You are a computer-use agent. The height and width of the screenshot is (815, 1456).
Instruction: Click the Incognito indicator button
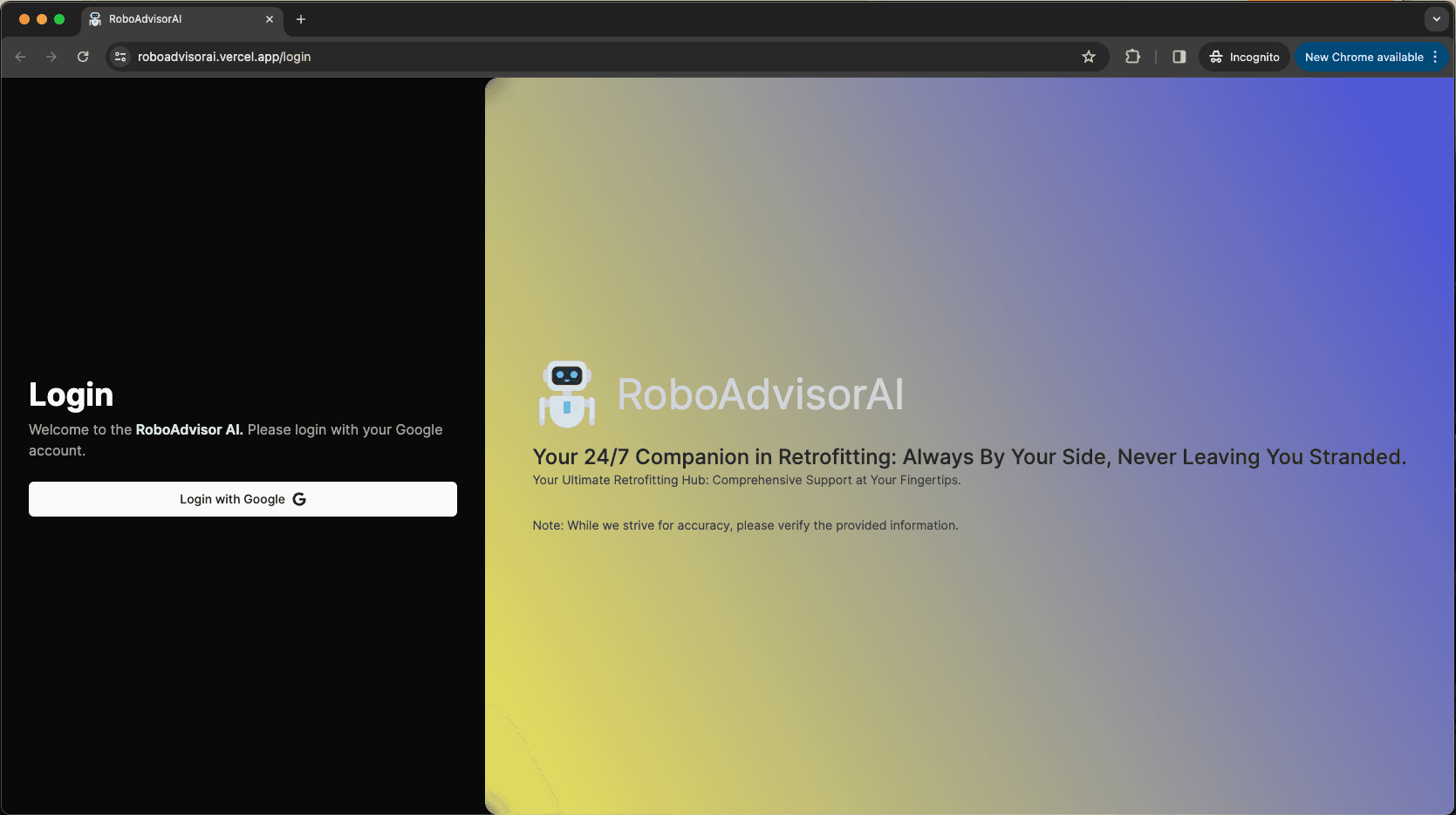(x=1244, y=57)
